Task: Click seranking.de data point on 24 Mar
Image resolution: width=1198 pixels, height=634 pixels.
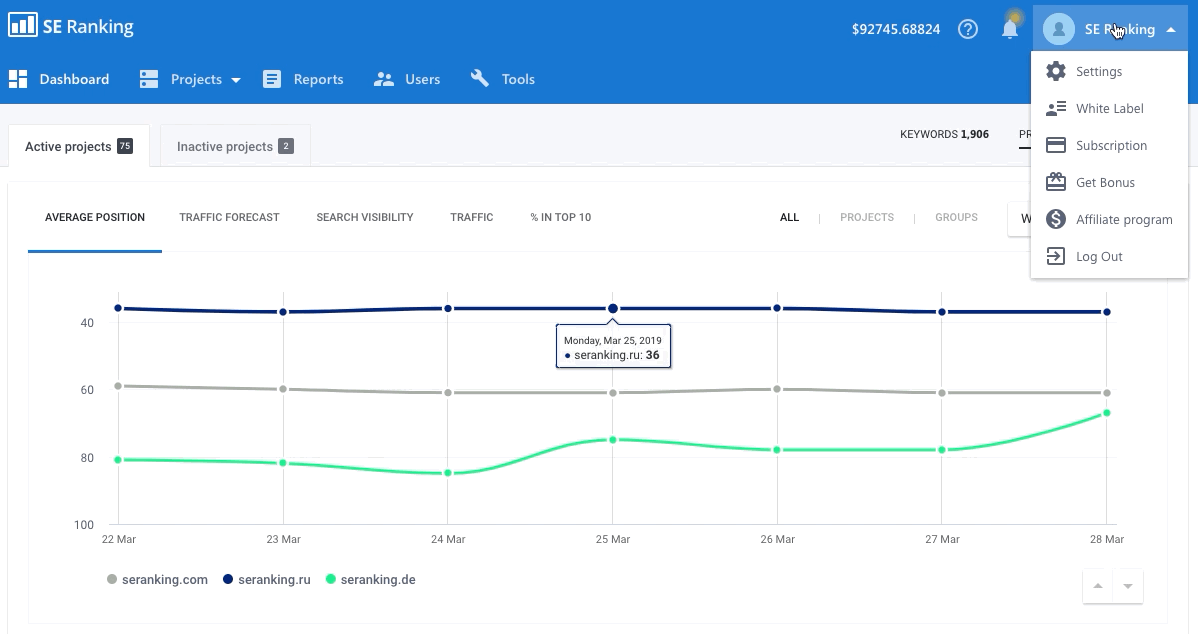Action: point(448,474)
